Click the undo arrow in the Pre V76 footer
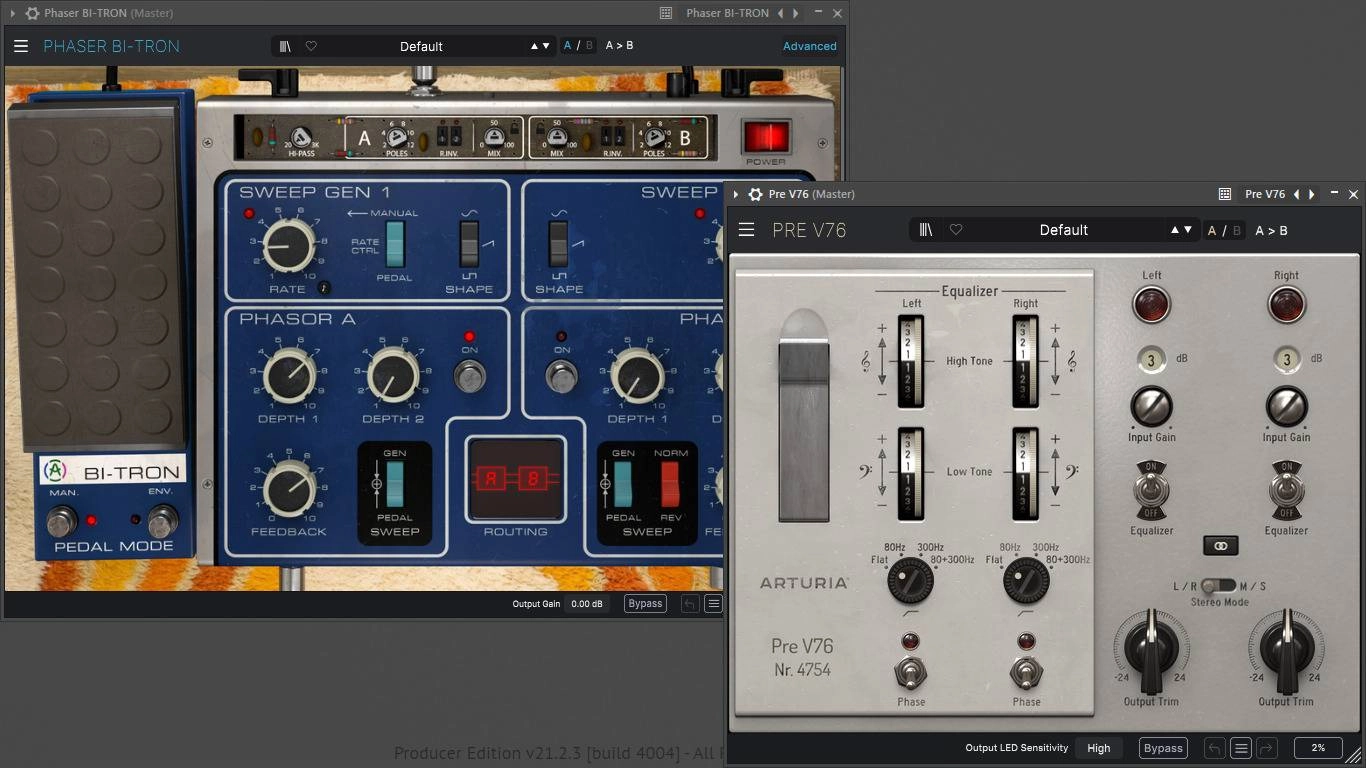The image size is (1366, 768). click(x=1214, y=748)
